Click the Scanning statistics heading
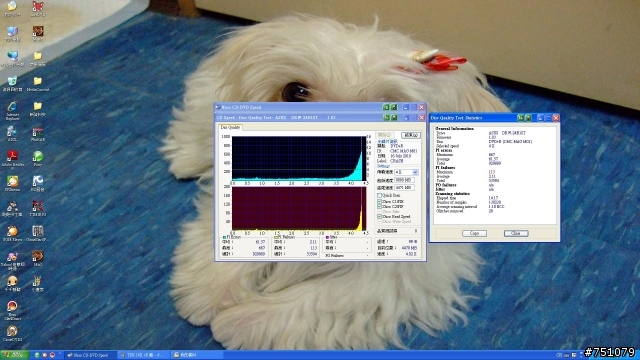The height and width of the screenshot is (360, 640). point(452,193)
